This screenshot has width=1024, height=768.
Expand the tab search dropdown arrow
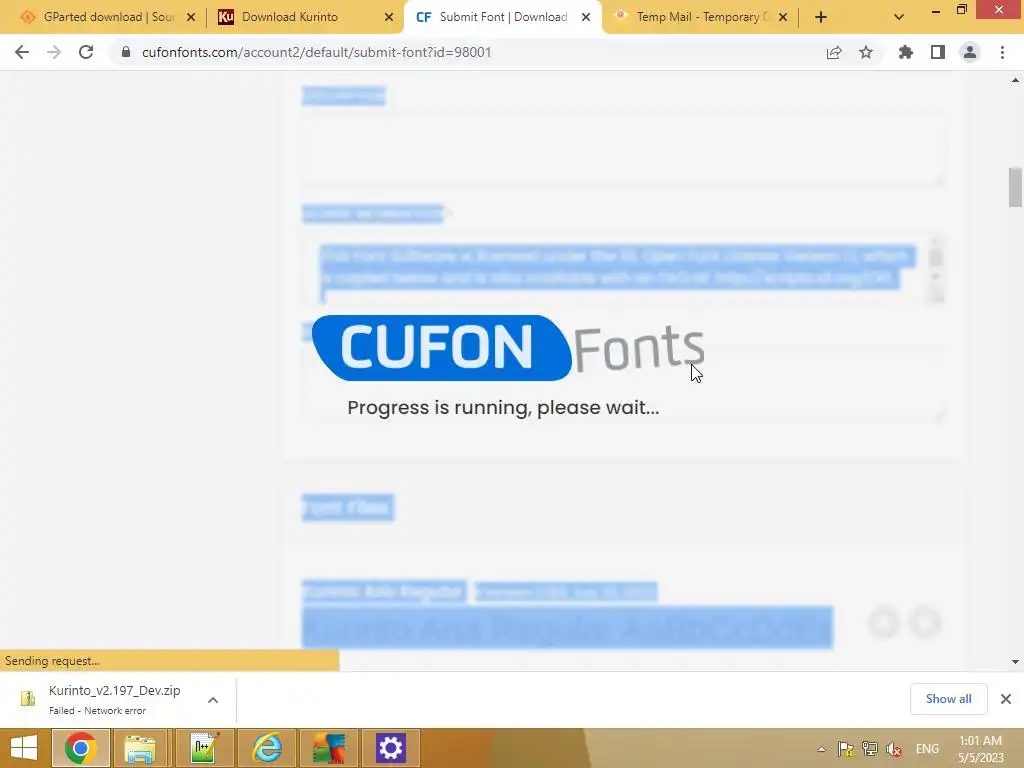(x=899, y=18)
